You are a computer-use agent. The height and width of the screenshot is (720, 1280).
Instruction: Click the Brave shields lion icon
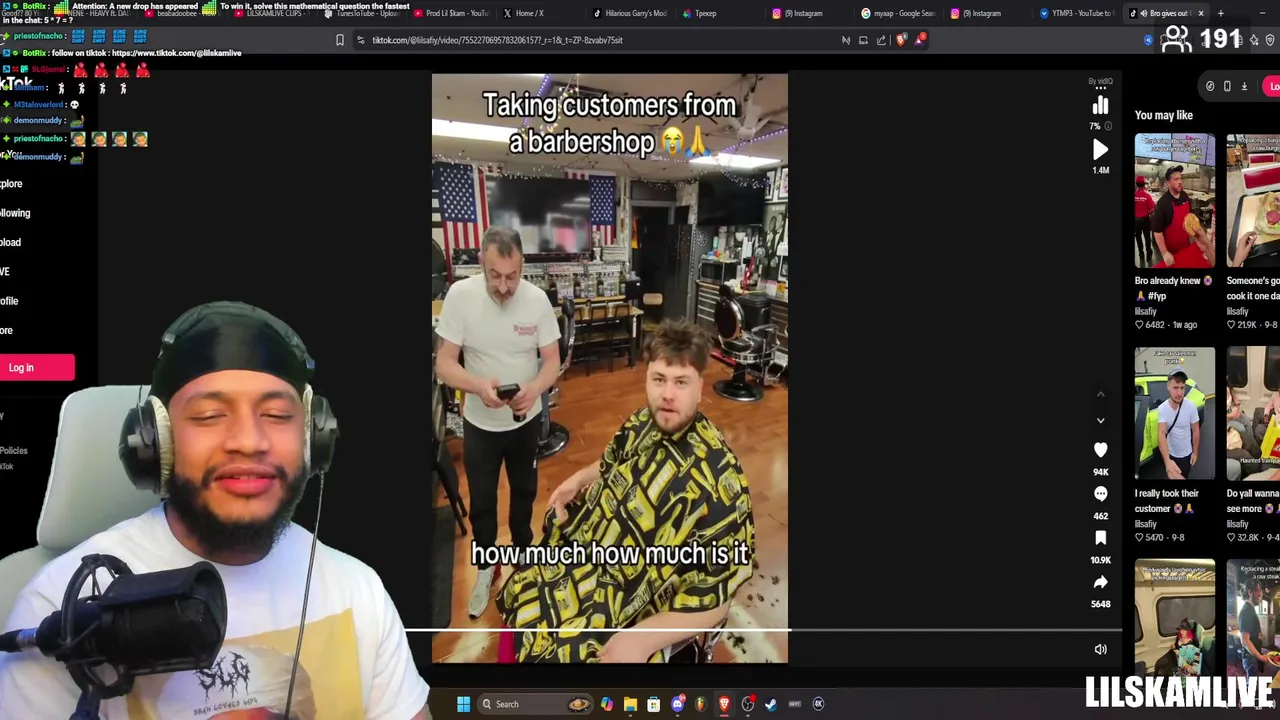[902, 40]
